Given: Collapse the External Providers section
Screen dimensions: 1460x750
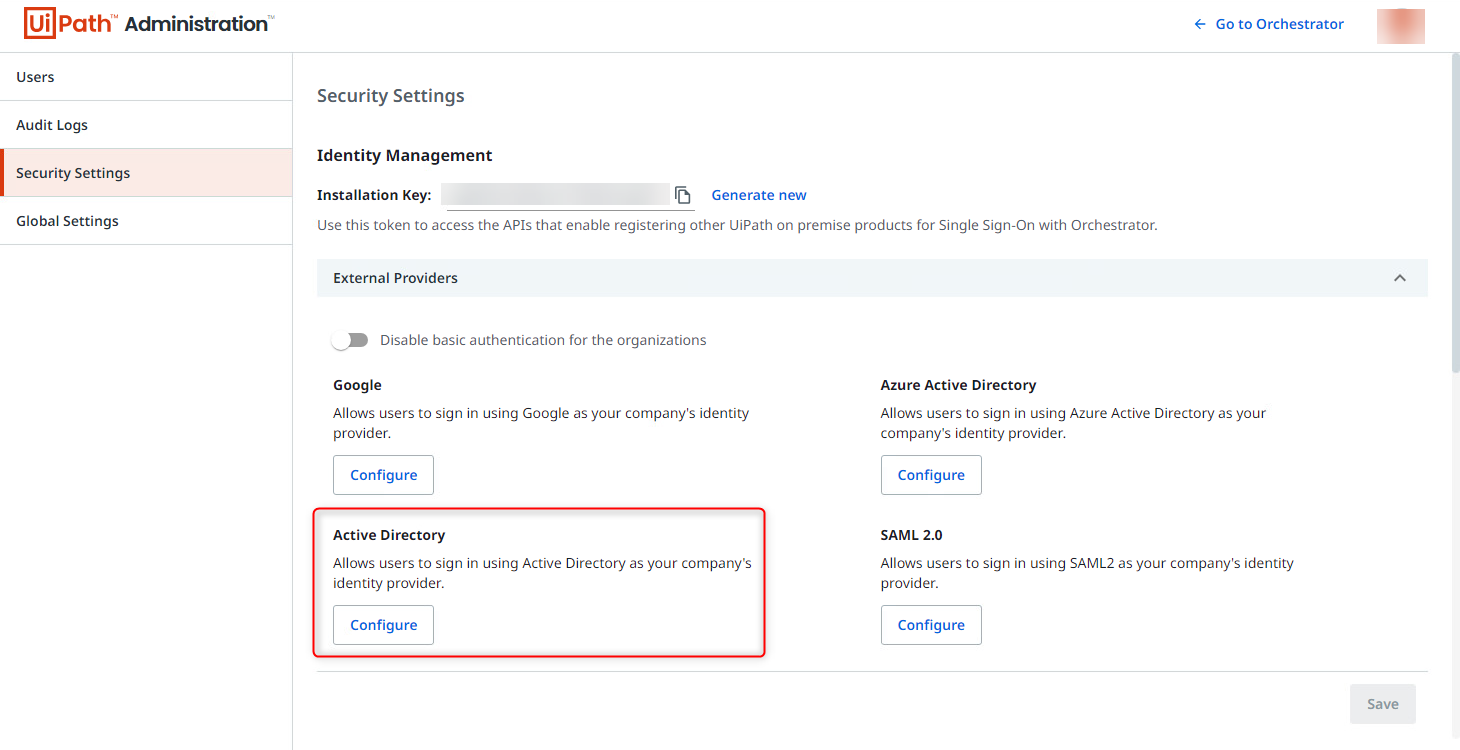Looking at the screenshot, I should (1400, 278).
